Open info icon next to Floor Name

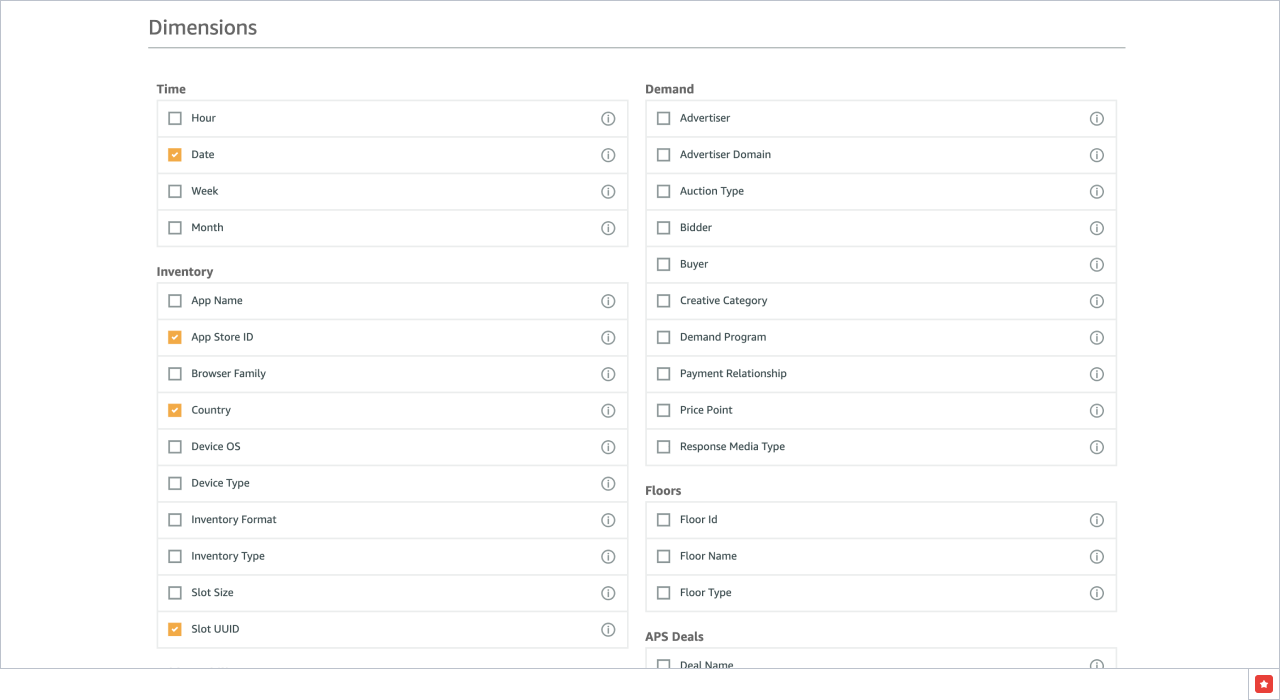pyautogui.click(x=1096, y=557)
